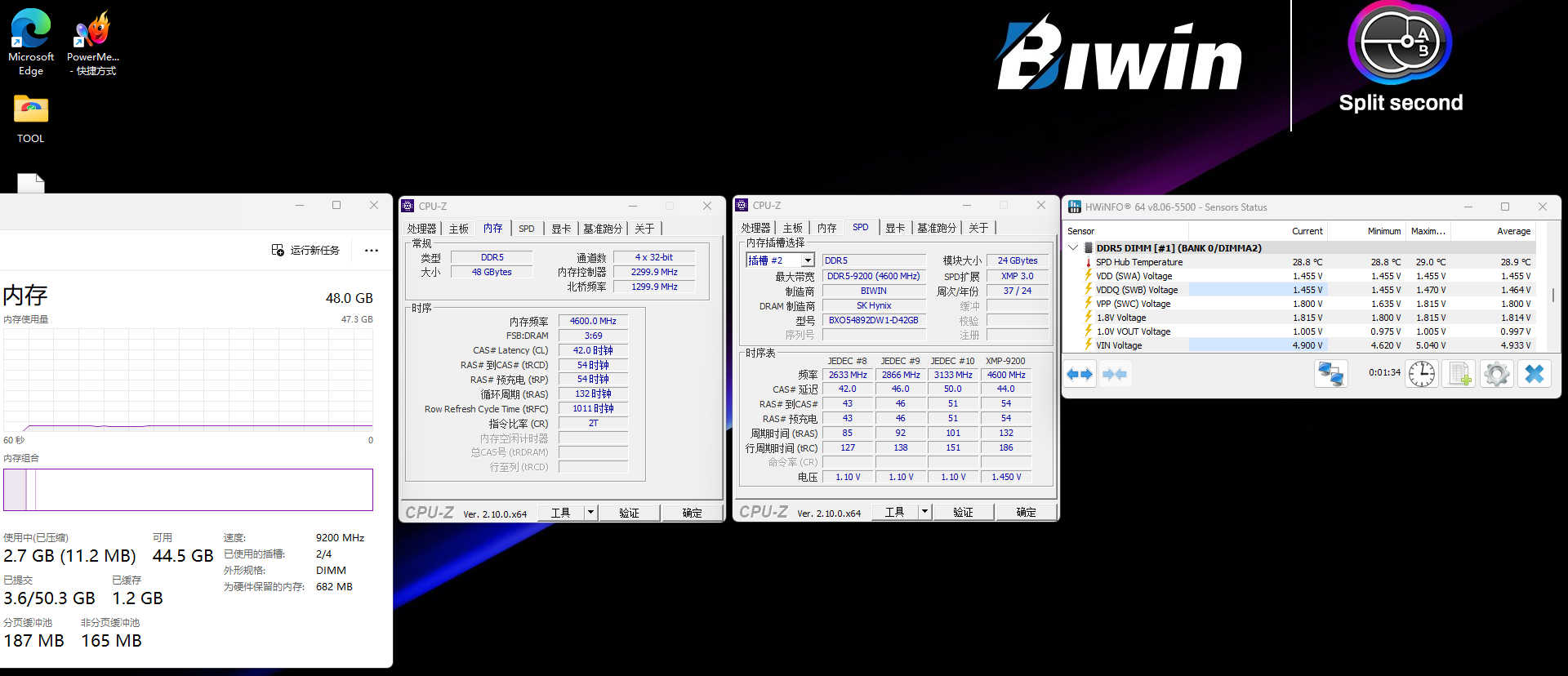1568x676 pixels.
Task: Close sensors with the blue X icon
Action: tap(1535, 374)
